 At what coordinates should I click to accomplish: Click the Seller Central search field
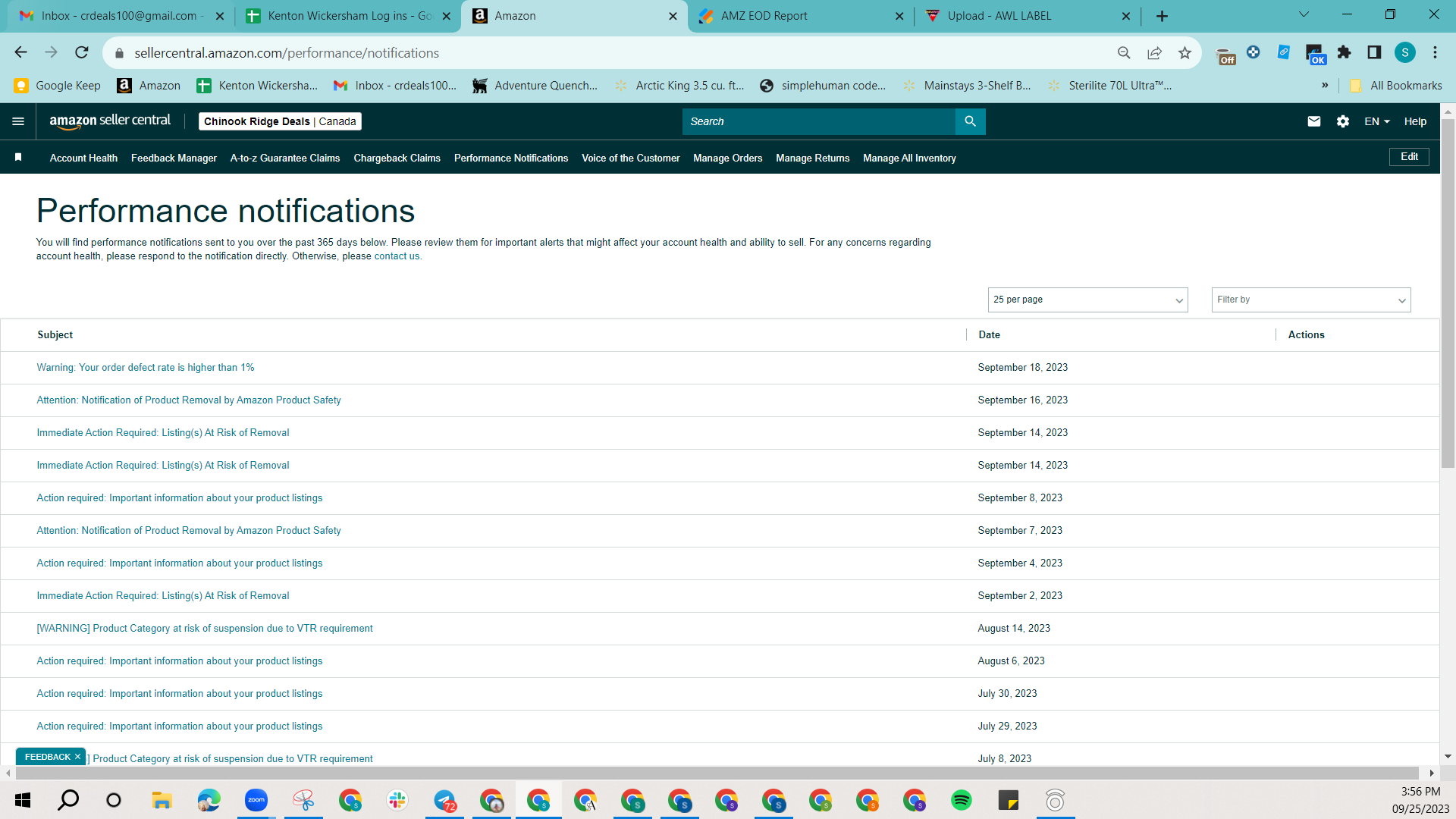coord(819,121)
